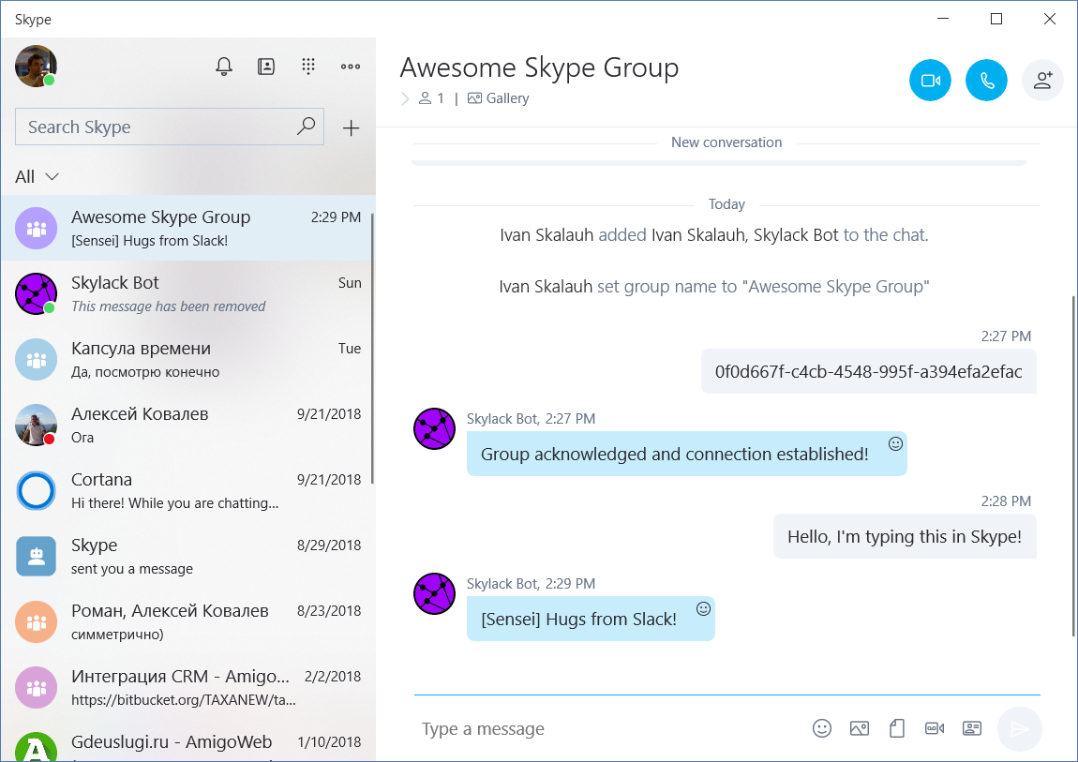Open the Skype bot conversation
1078x762 pixels.
[188, 556]
